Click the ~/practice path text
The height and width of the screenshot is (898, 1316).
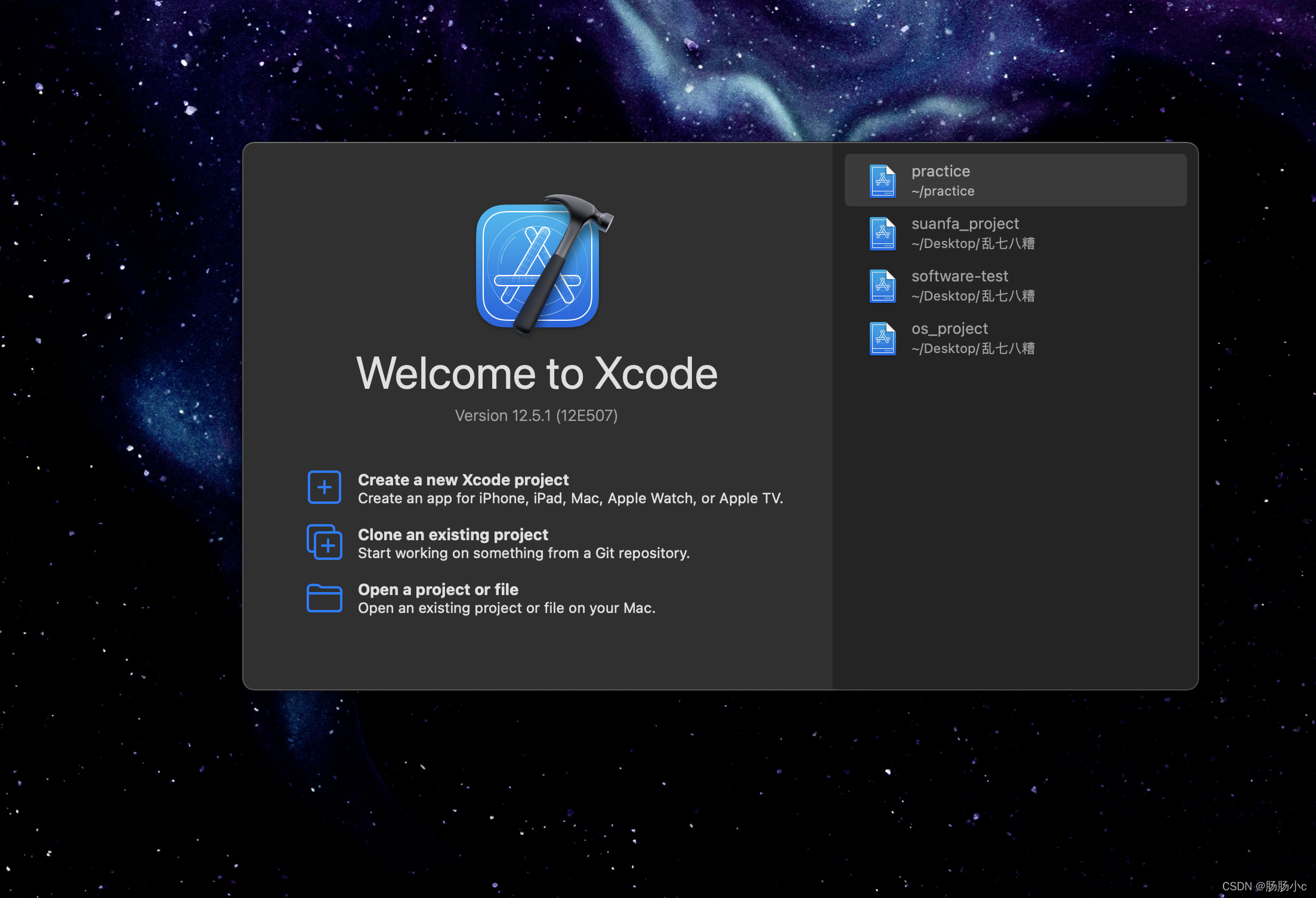pos(943,191)
